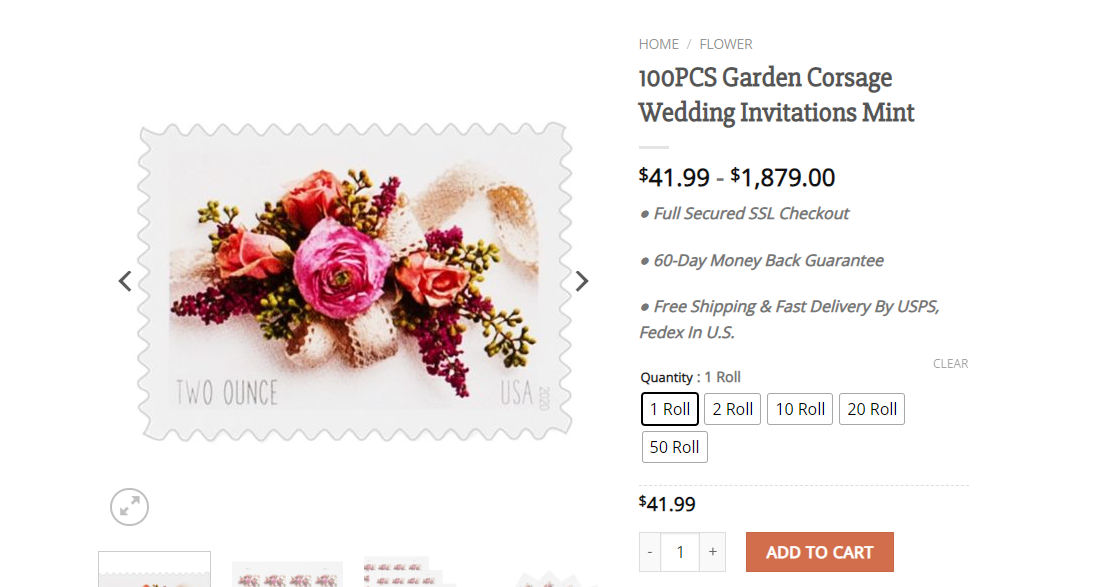The width and height of the screenshot is (1116, 587).
Task: Open the FLOWER category breadcrumb
Action: (x=726, y=44)
